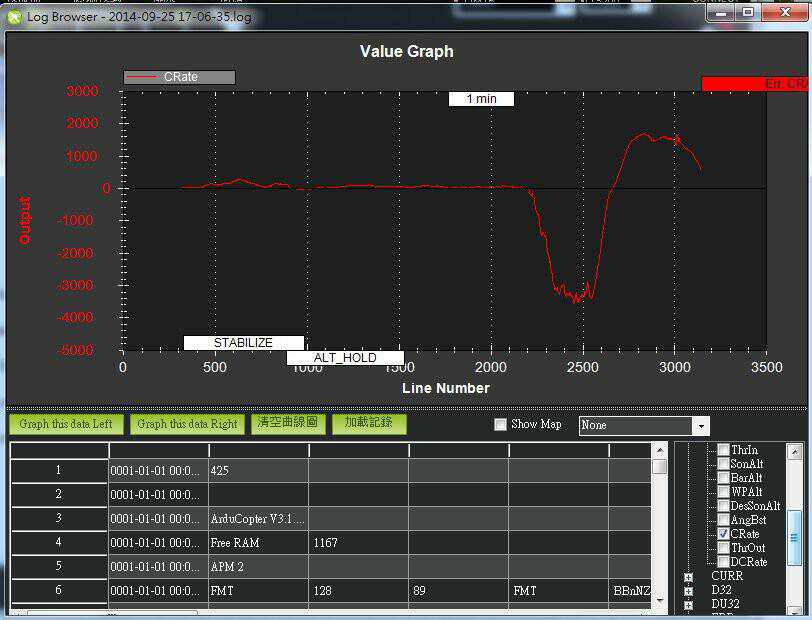812x620 pixels.
Task: Select the ArduCopter V3.1 cell in row 3
Action: point(257,519)
